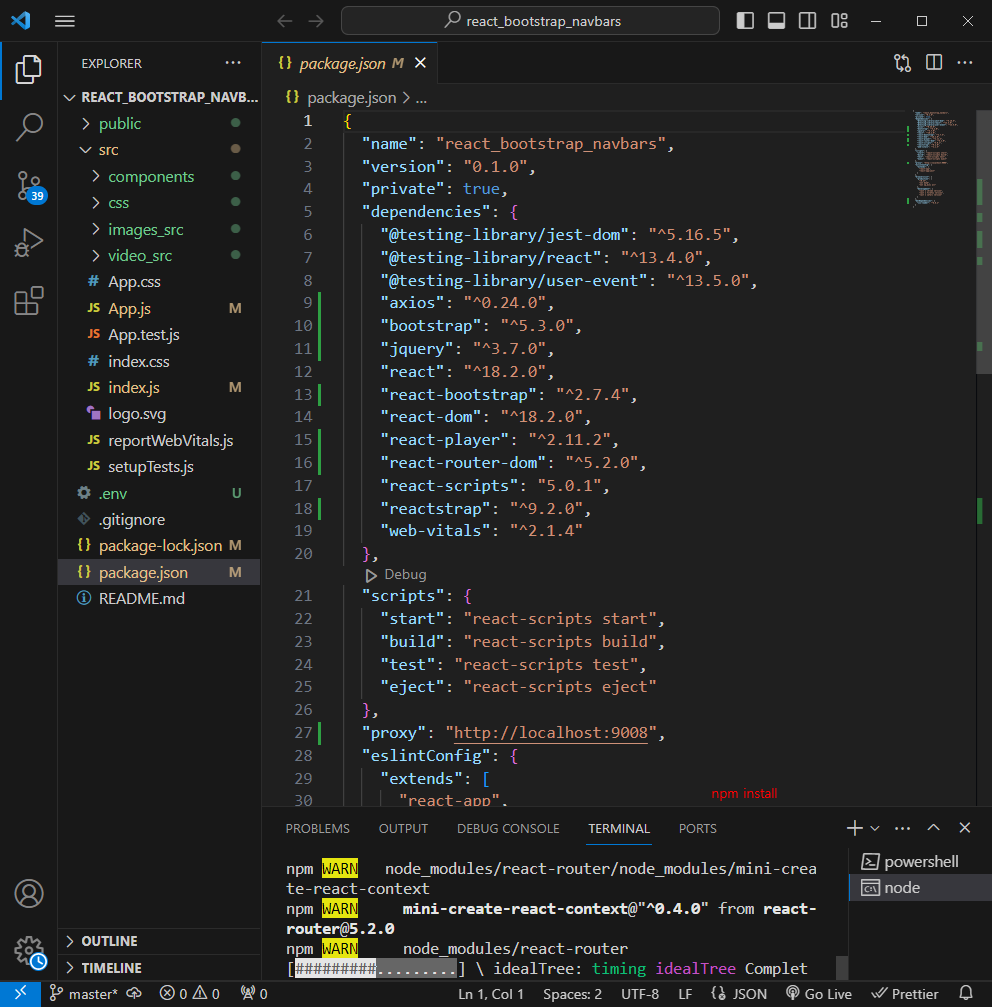Open the Run and Debug view

(28, 243)
